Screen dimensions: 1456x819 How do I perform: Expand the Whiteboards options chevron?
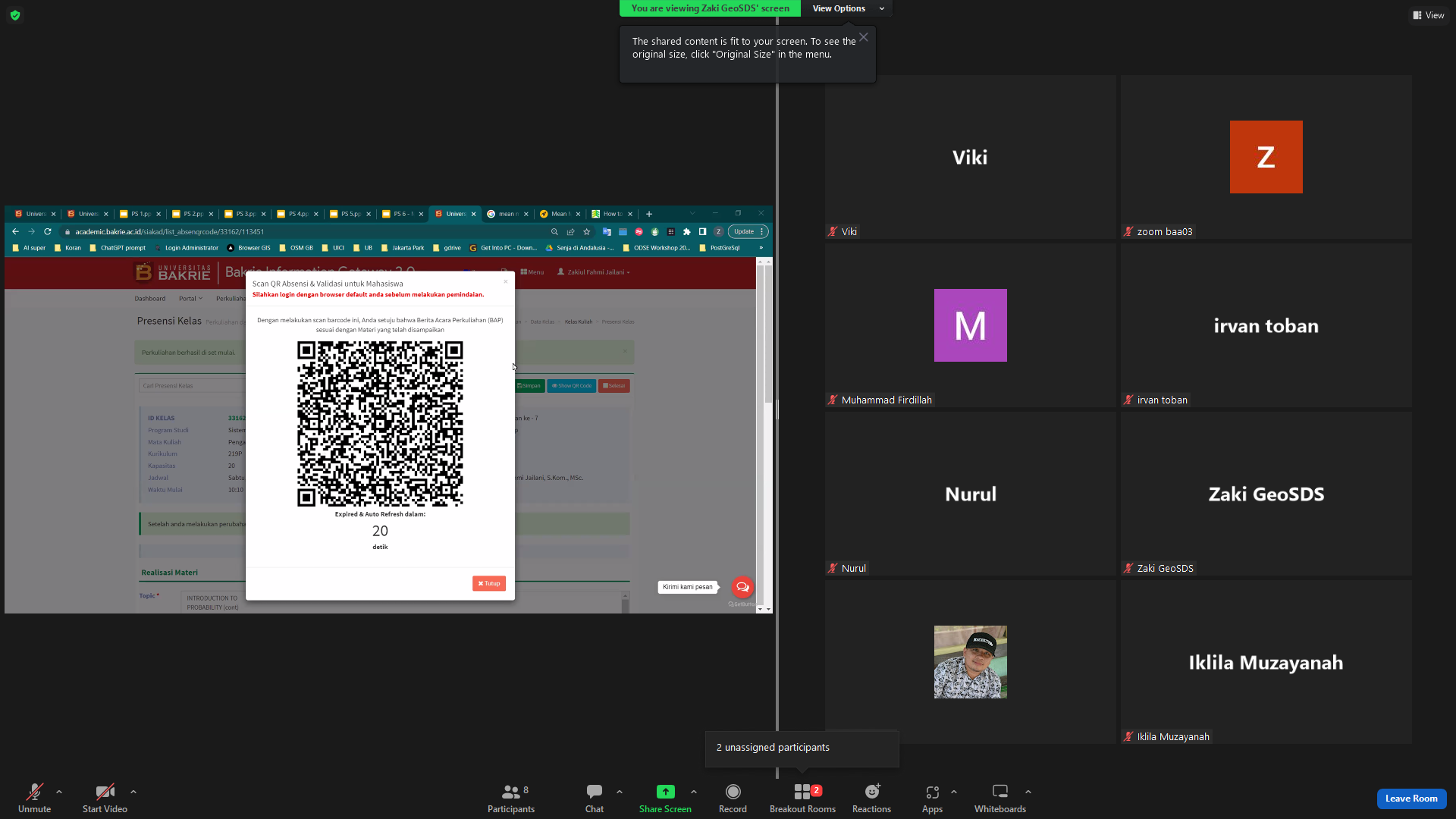pyautogui.click(x=1028, y=792)
